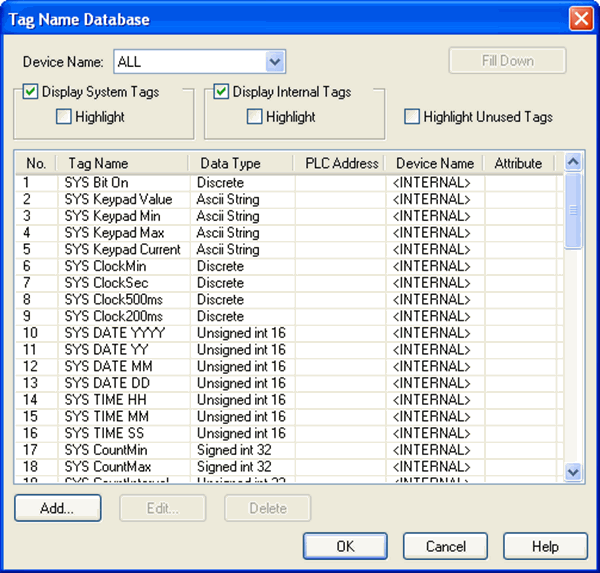Uncheck Display Internal Tags checkbox
Screen dimensions: 600x573
221,91
